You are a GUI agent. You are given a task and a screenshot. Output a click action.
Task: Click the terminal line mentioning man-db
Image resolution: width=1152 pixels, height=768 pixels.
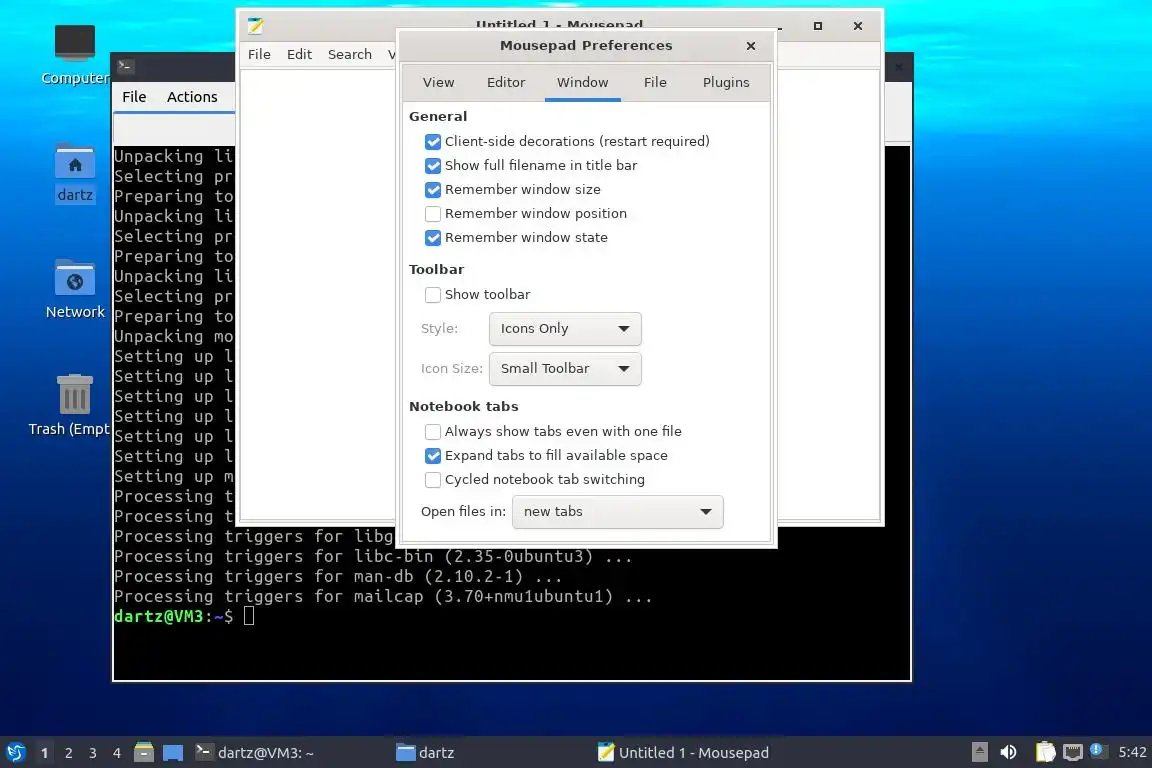(338, 576)
